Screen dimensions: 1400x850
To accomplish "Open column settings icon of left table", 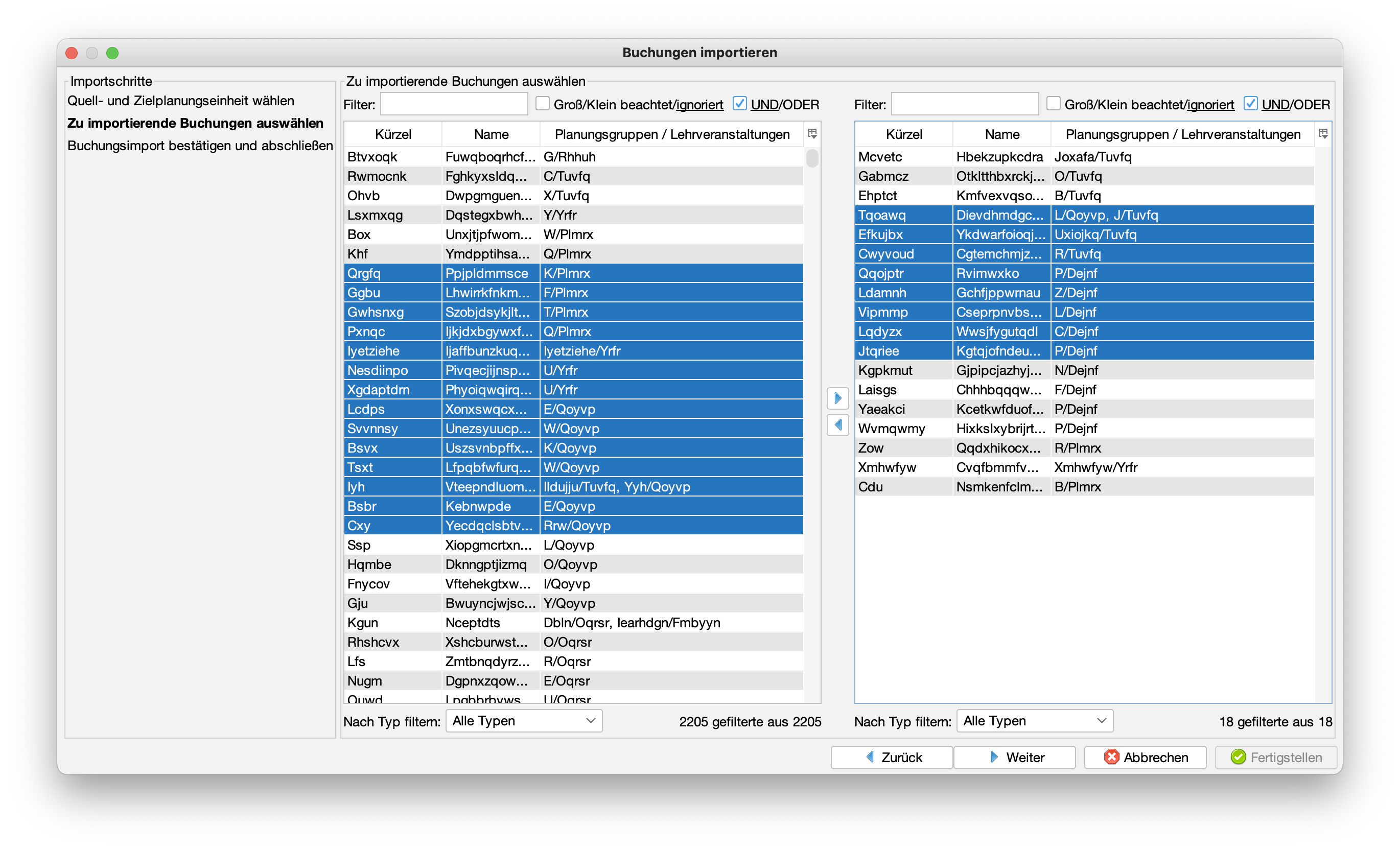I will pos(812,133).
